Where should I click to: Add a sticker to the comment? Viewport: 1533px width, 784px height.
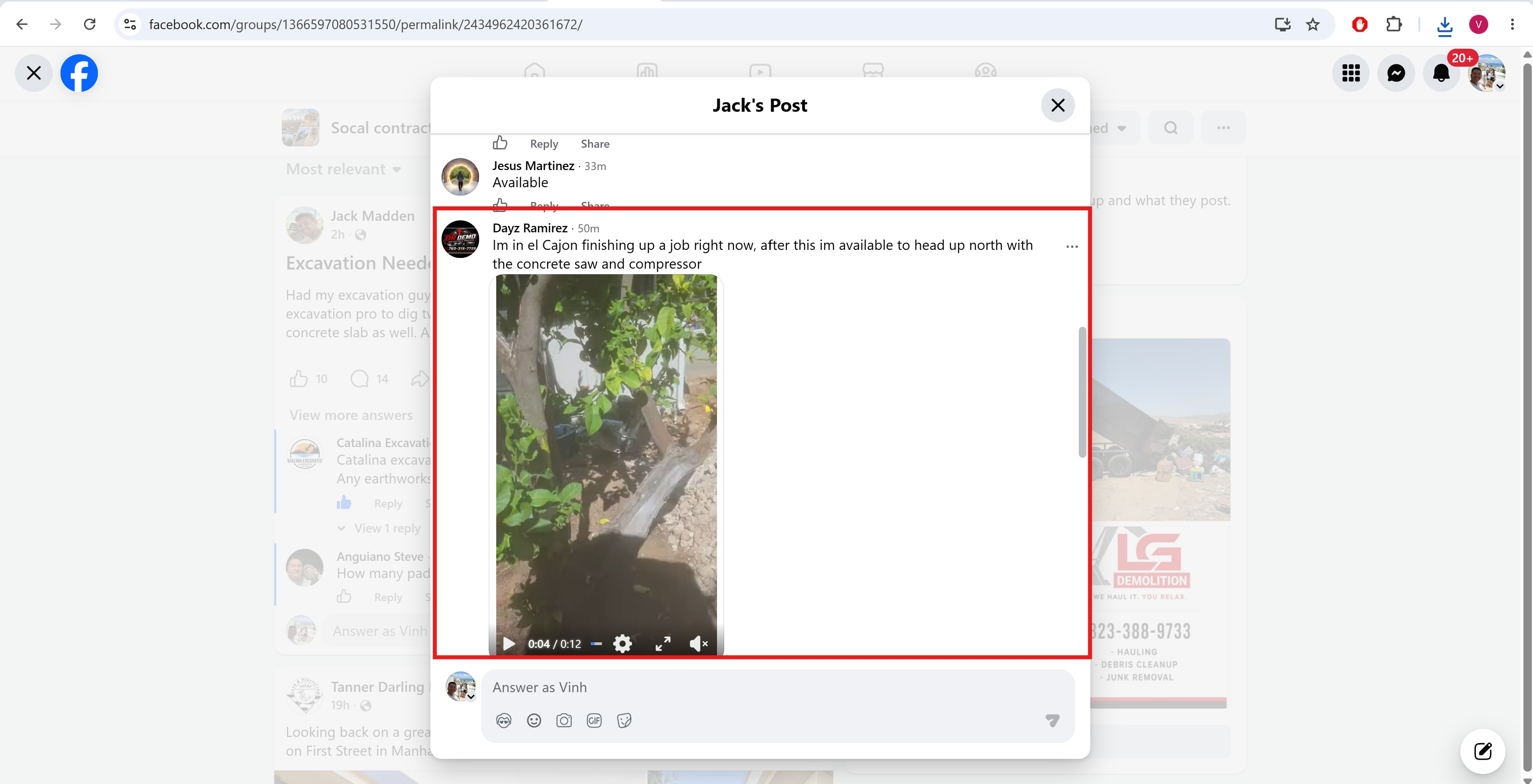pos(624,721)
